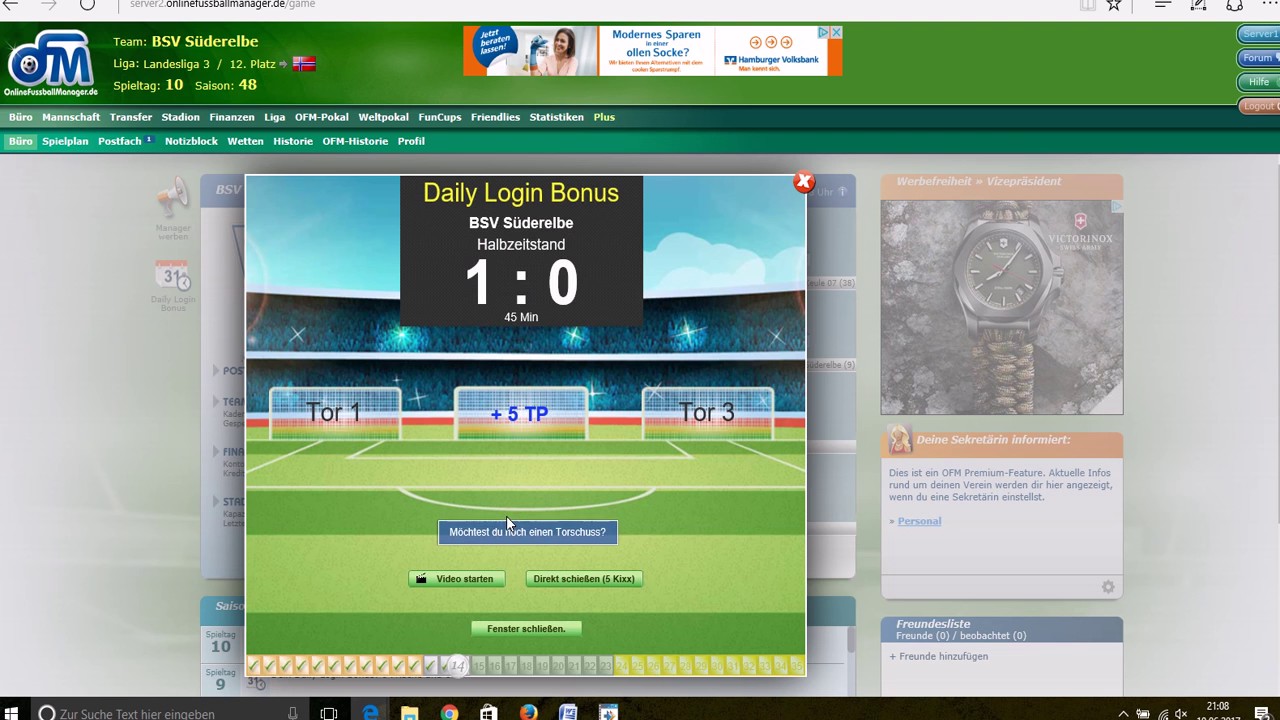Click the browser share icon
This screenshot has width=1280, height=720.
click(1235, 5)
